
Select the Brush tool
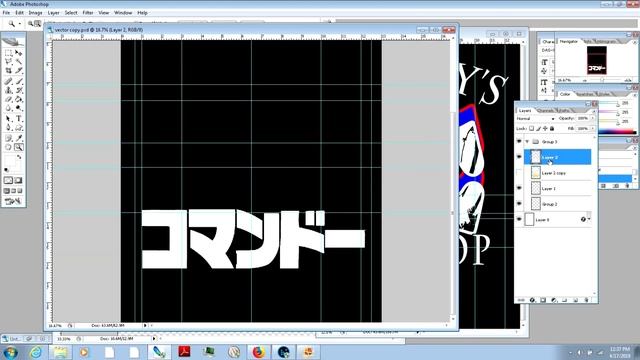click(18, 81)
